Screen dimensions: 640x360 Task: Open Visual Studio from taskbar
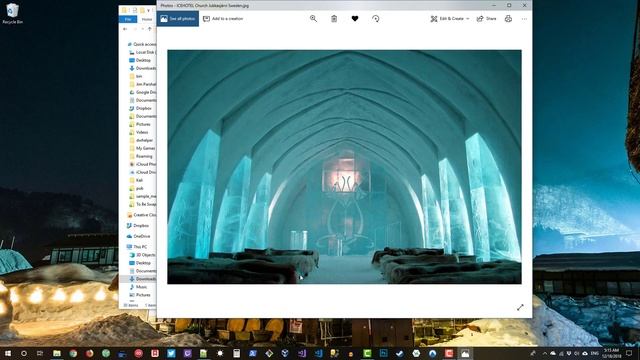point(302,353)
